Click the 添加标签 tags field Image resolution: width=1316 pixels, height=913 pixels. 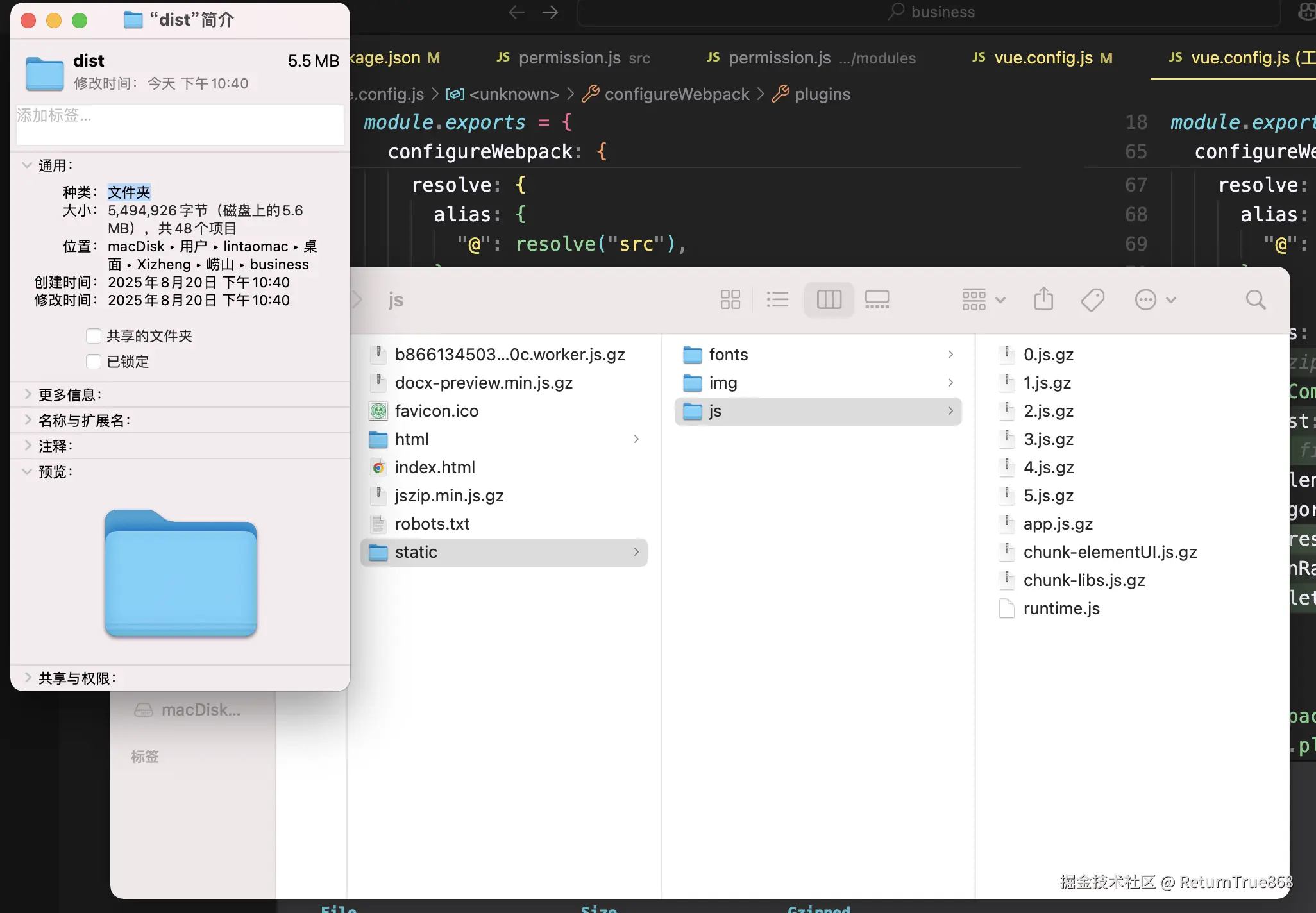point(180,124)
